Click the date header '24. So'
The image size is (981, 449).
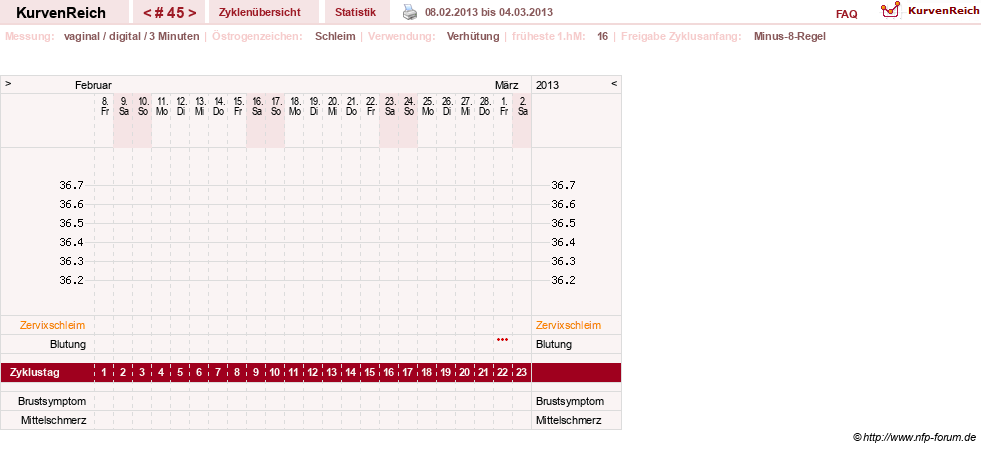pyautogui.click(x=408, y=106)
